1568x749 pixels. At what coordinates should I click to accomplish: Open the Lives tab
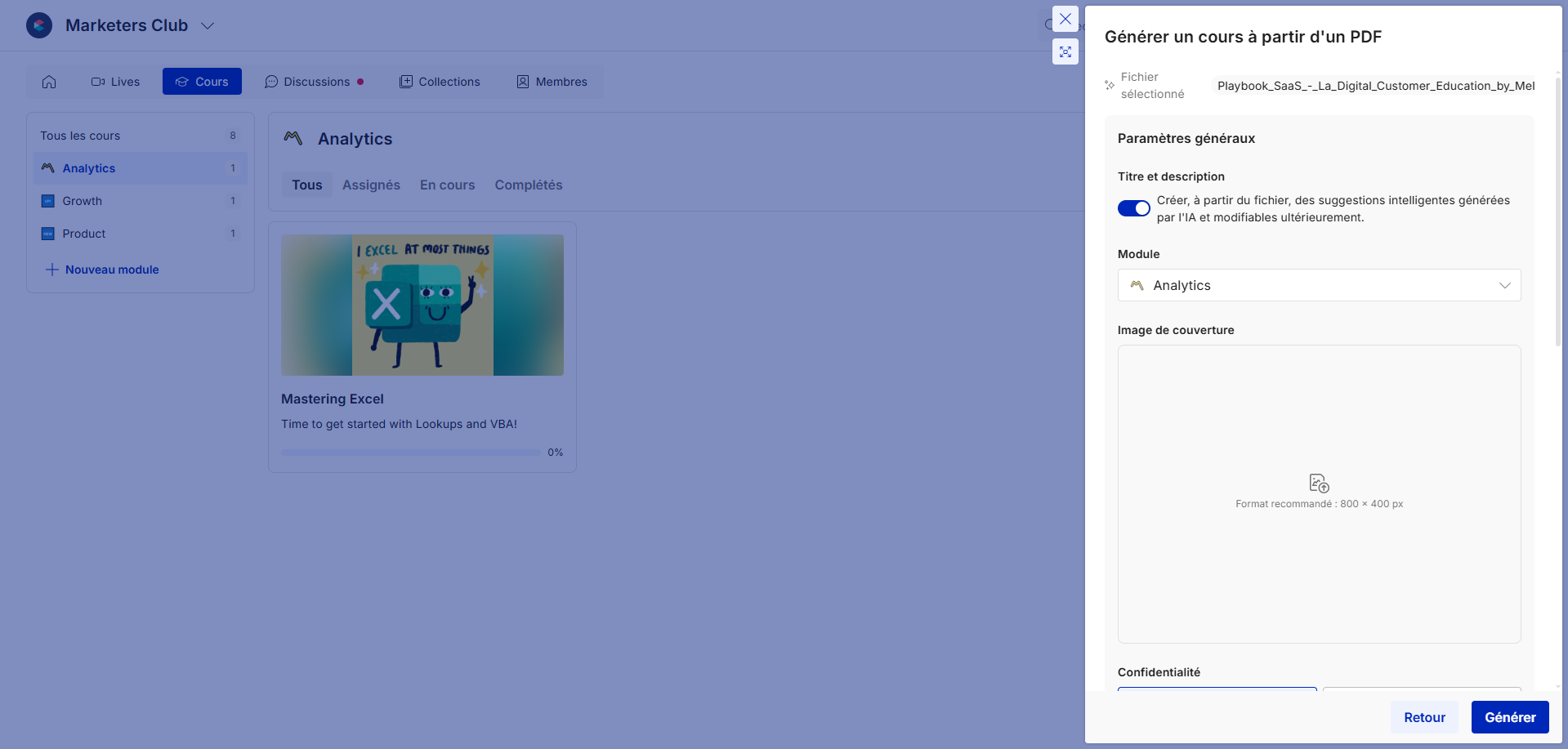[115, 82]
